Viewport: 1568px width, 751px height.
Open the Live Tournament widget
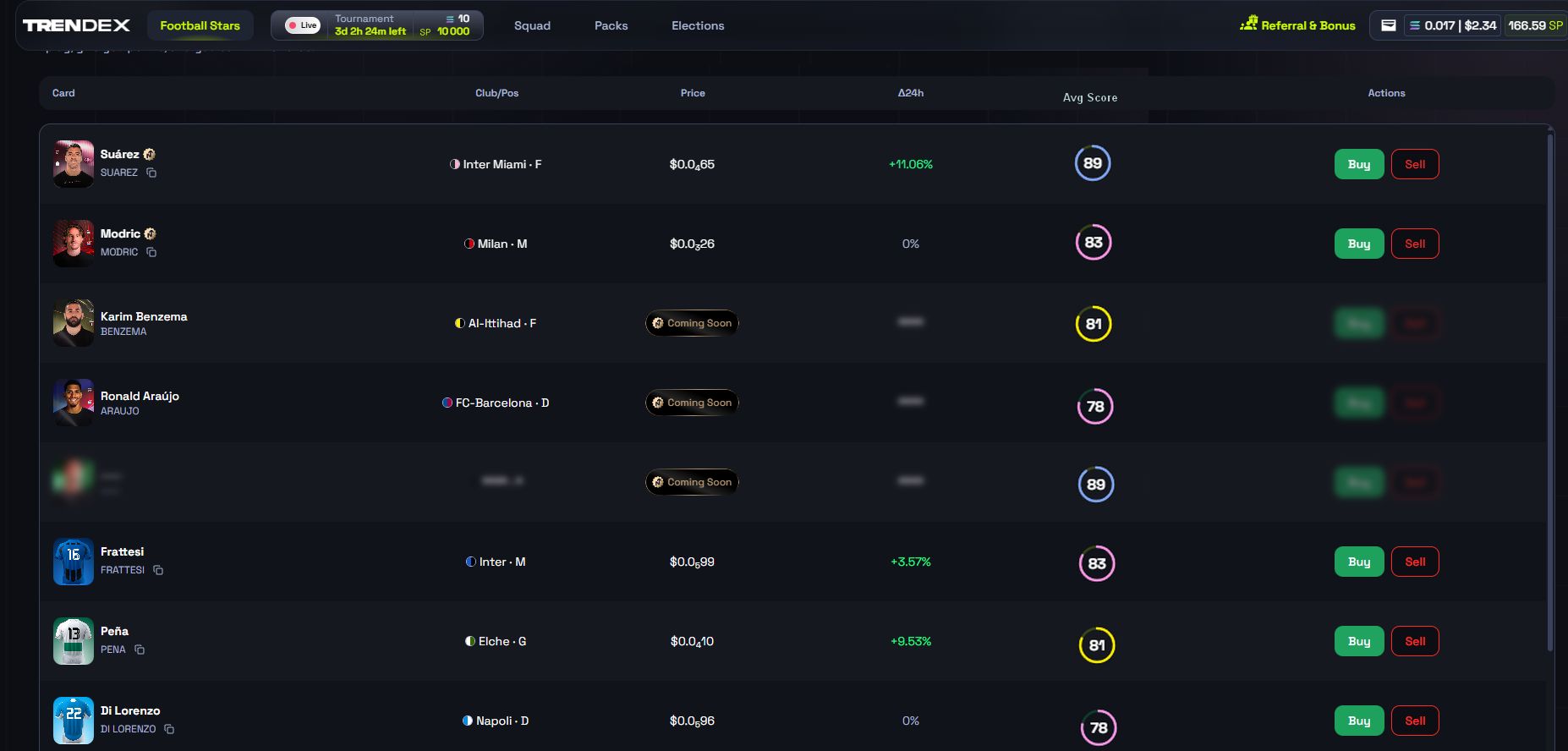tap(377, 25)
